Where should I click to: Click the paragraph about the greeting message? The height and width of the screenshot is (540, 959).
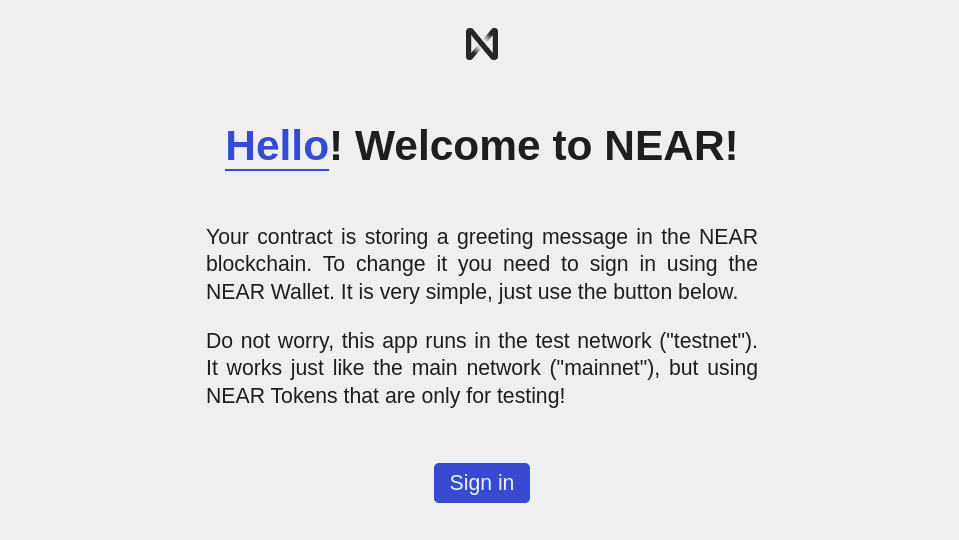[x=482, y=264]
